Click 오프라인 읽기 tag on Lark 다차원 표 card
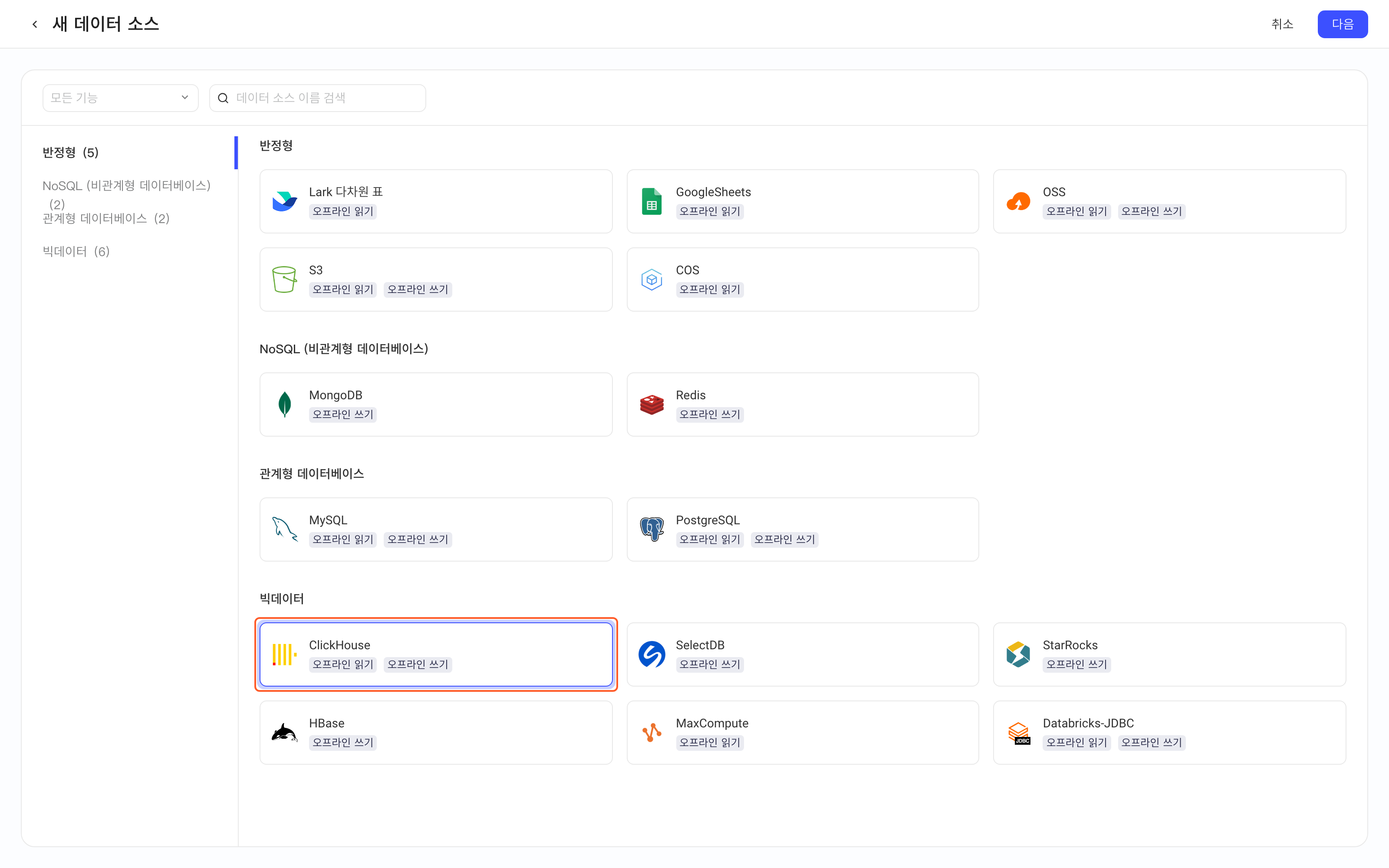 click(342, 211)
